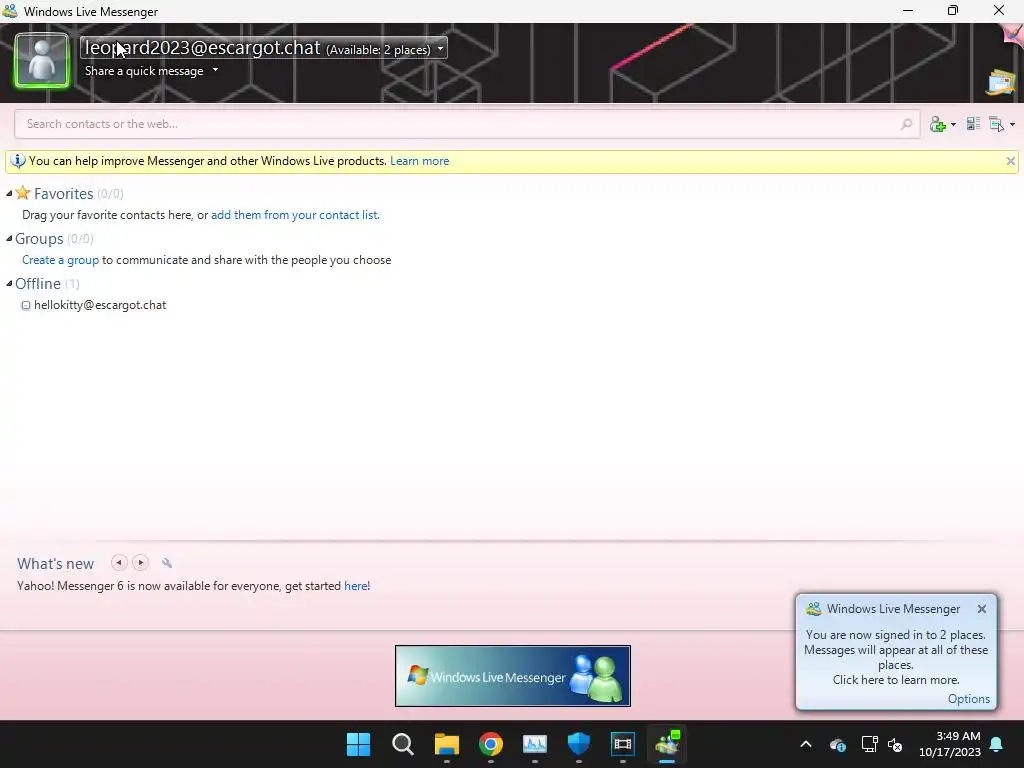Click the here link for Yahoo Messenger
The image size is (1024, 768).
click(x=356, y=586)
